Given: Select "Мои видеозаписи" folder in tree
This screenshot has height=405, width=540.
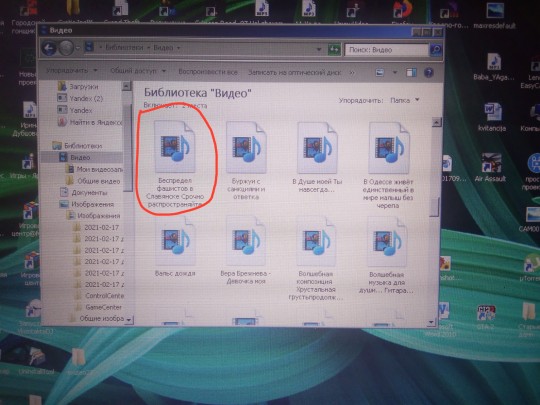Looking at the screenshot, I should click(99, 169).
